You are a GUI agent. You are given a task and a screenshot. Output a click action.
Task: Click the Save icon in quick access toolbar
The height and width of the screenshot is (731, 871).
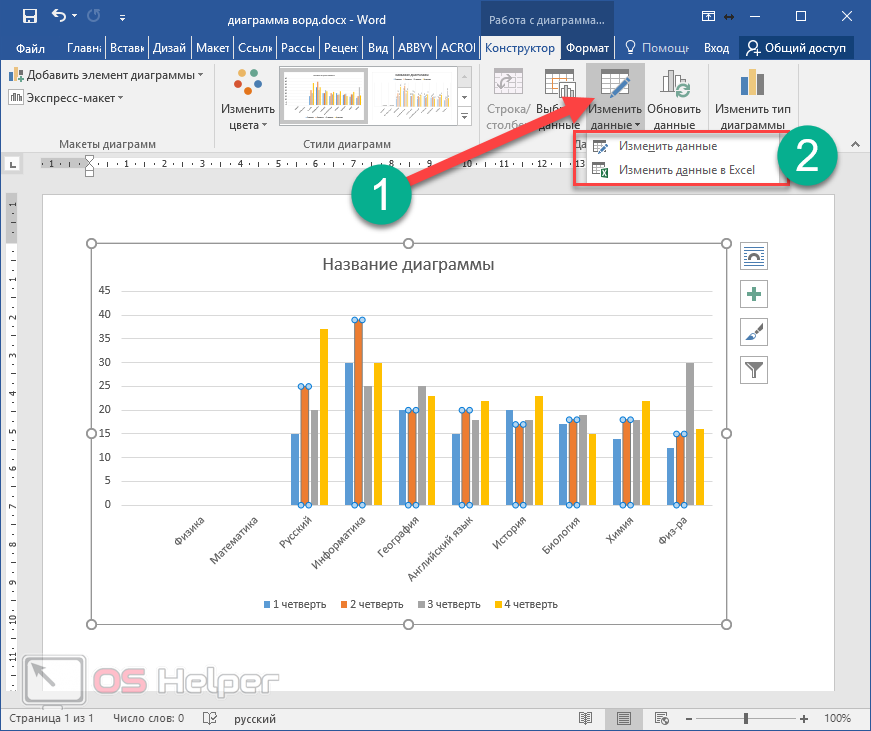(x=29, y=16)
